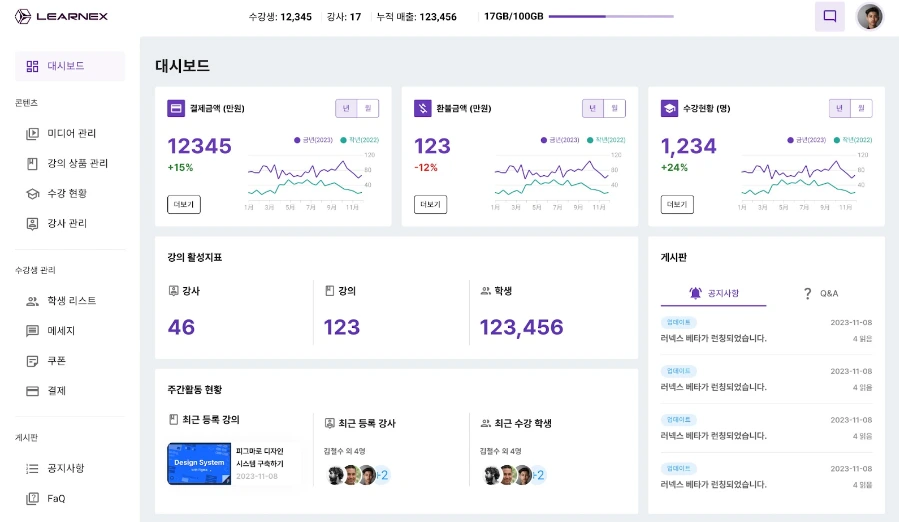
Task: Select 년 toggle on 수강현황 card
Action: (840, 108)
